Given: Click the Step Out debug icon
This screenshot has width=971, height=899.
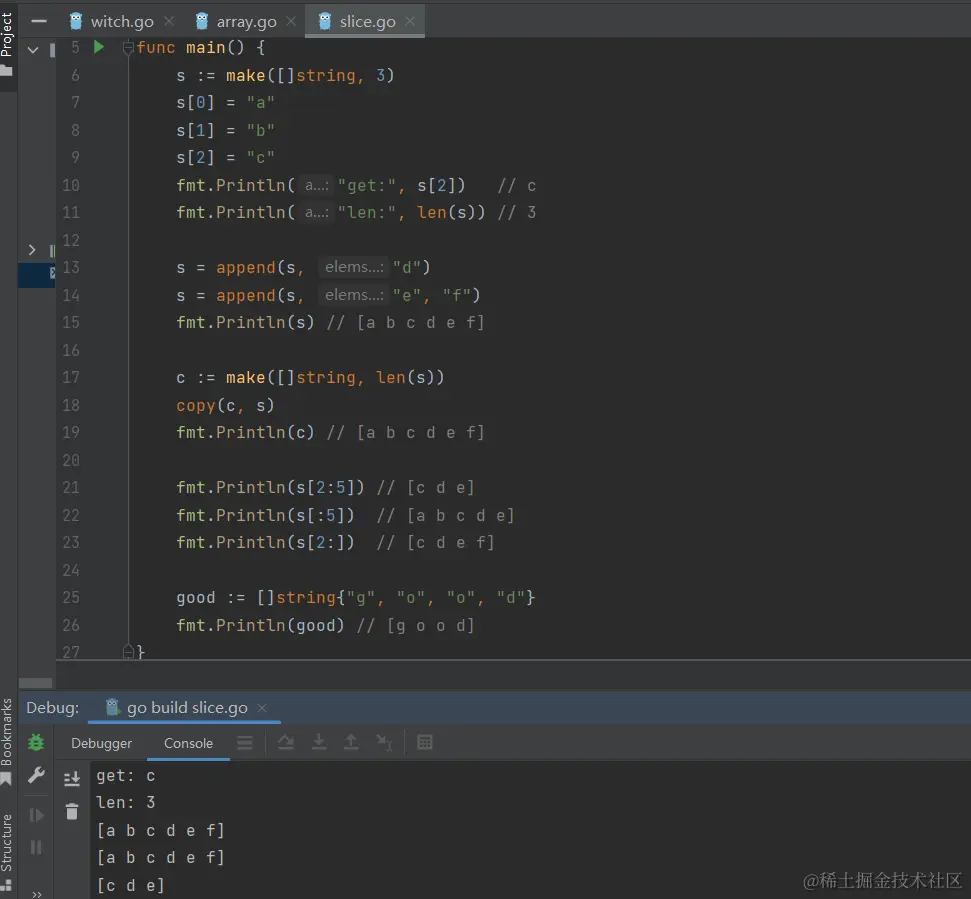Looking at the screenshot, I should point(351,742).
